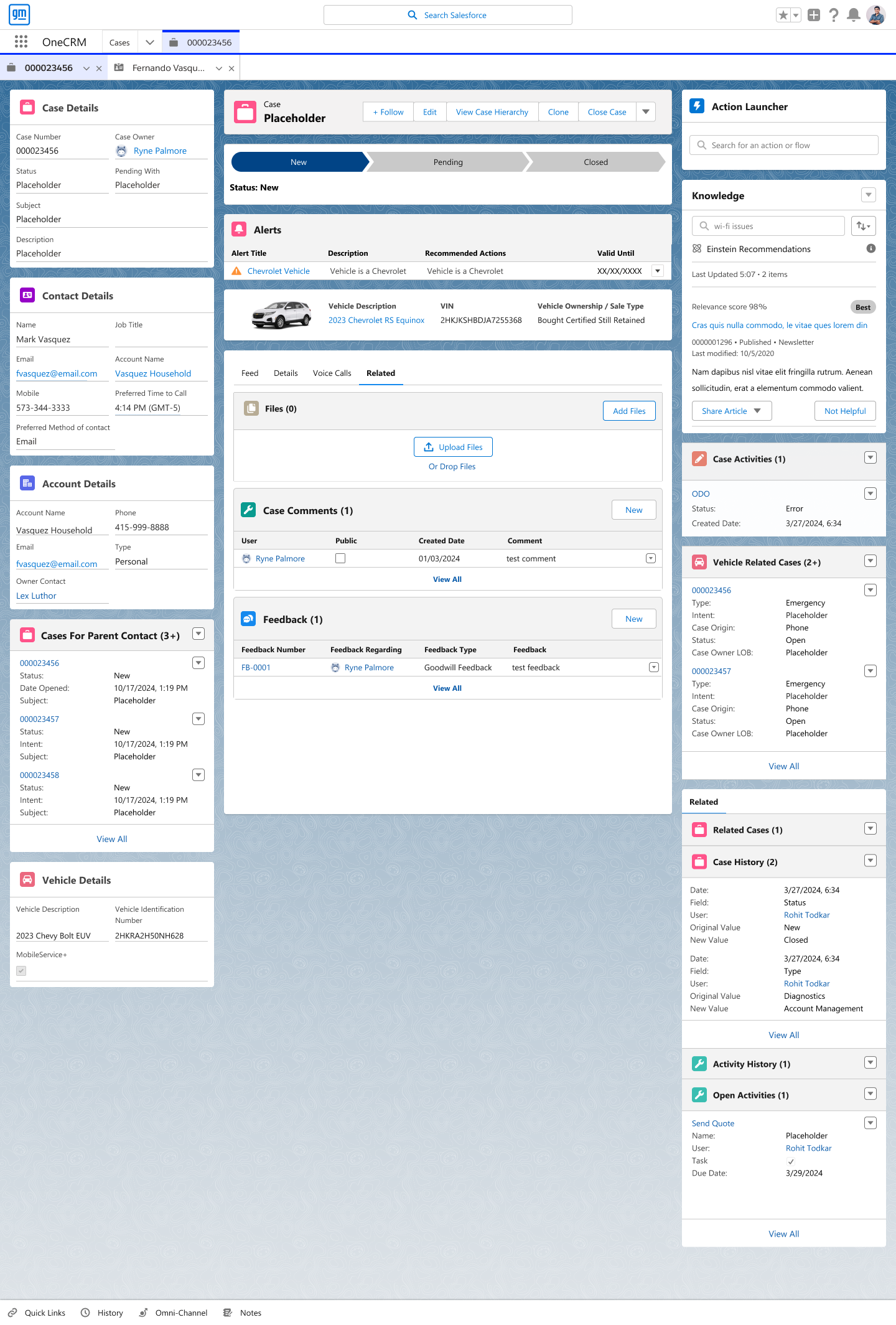896x1325 pixels.
Task: Open the Cases navigation dropdown chevron
Action: [150, 42]
